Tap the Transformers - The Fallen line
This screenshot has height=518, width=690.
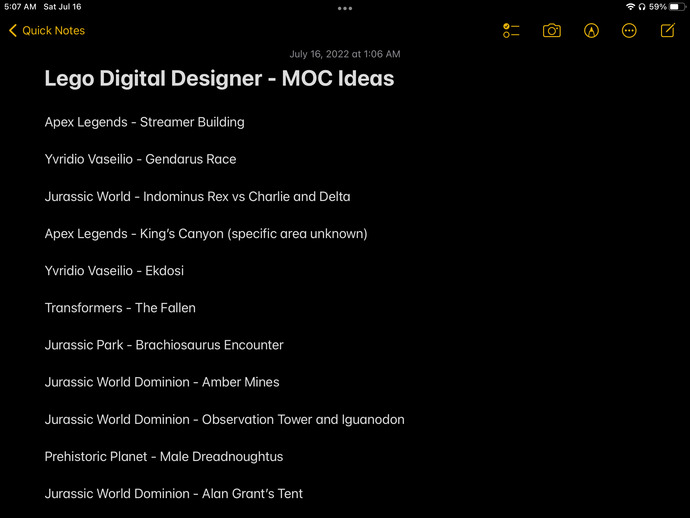click(x=120, y=308)
